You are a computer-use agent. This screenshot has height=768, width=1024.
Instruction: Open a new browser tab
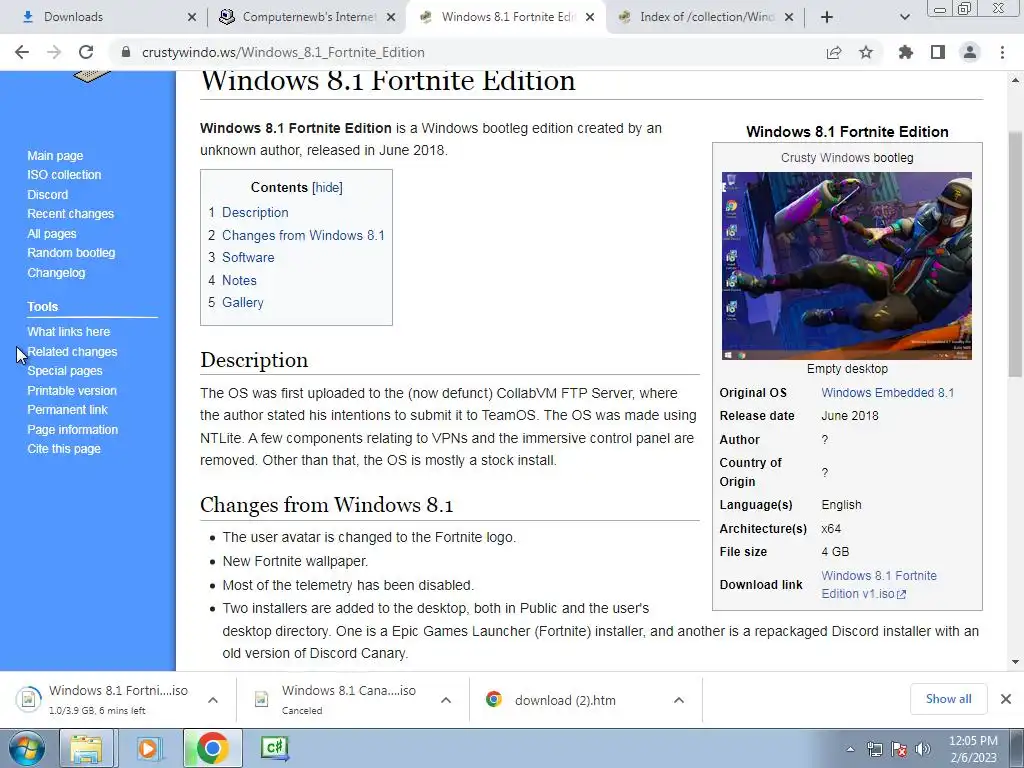click(x=827, y=17)
